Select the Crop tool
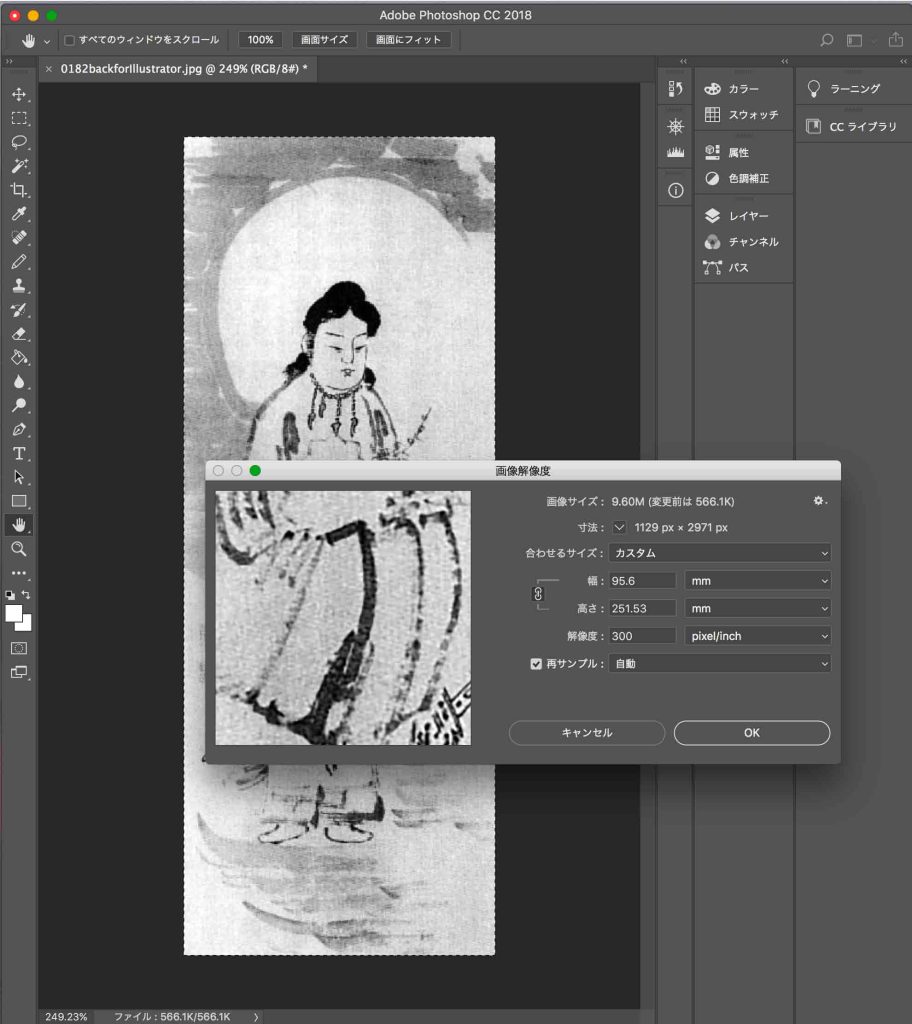This screenshot has width=912, height=1024. click(x=19, y=190)
